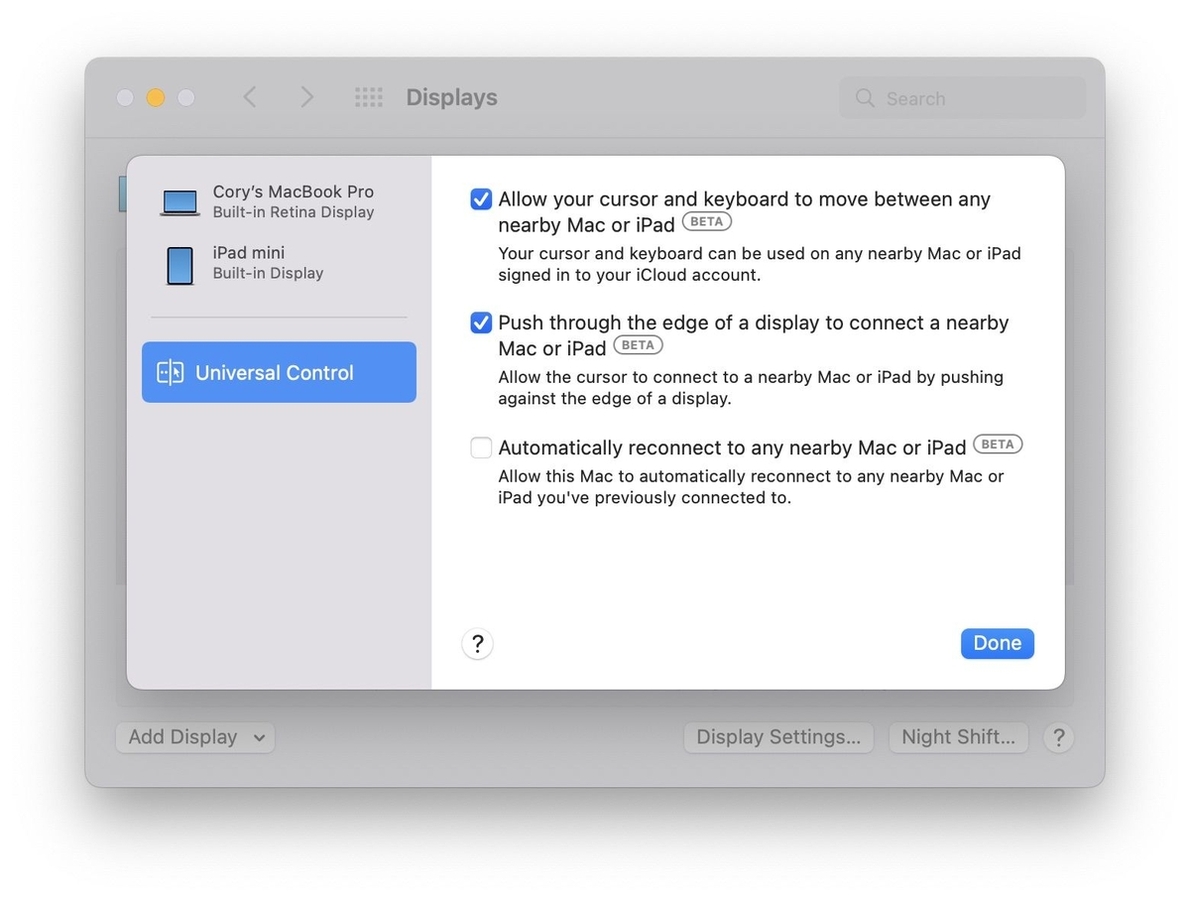The image size is (1190, 900).
Task: Expand Add Display chevron arrow
Action: coord(258,737)
